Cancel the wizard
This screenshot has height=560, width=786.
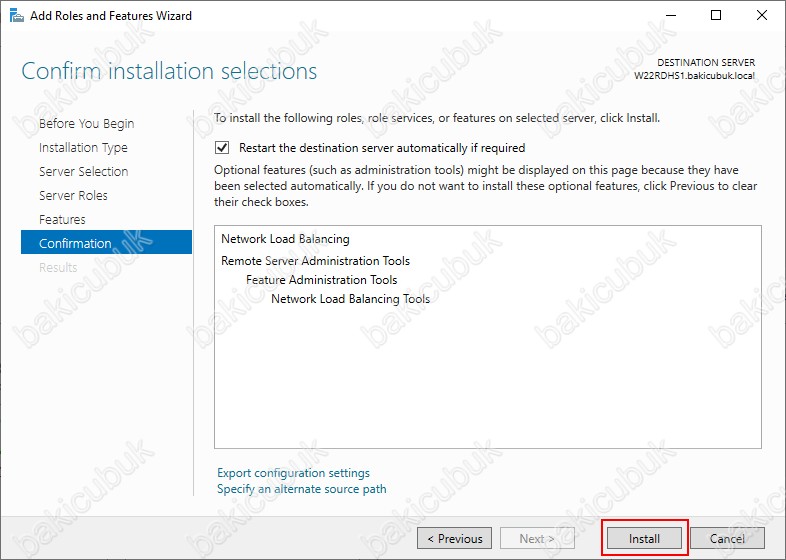coord(727,538)
